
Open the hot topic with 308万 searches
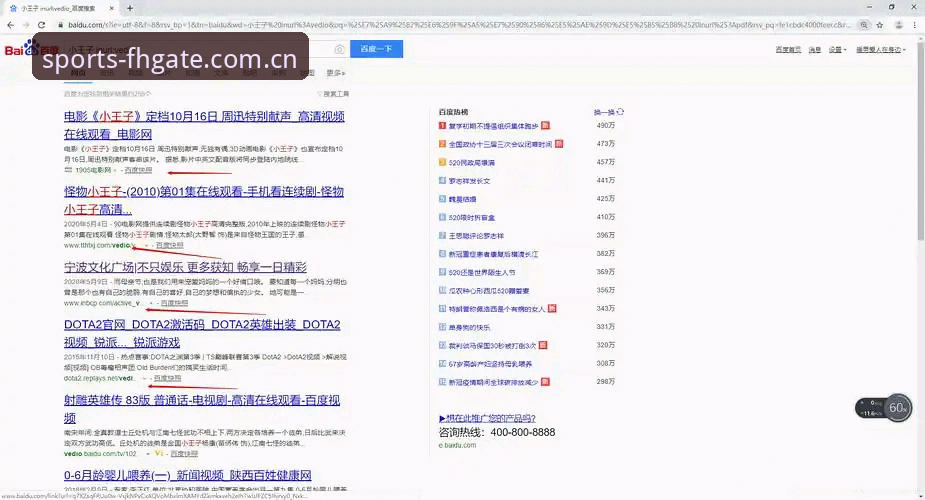point(490,364)
